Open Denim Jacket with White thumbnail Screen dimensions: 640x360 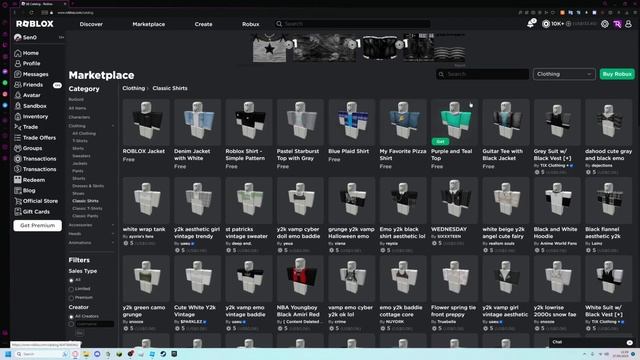pos(197,122)
